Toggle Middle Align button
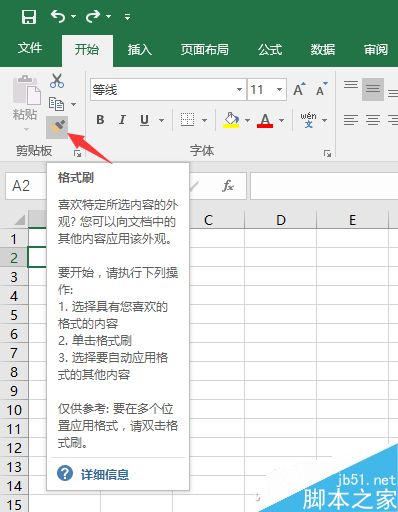This screenshot has width=398, height=512. point(373,89)
